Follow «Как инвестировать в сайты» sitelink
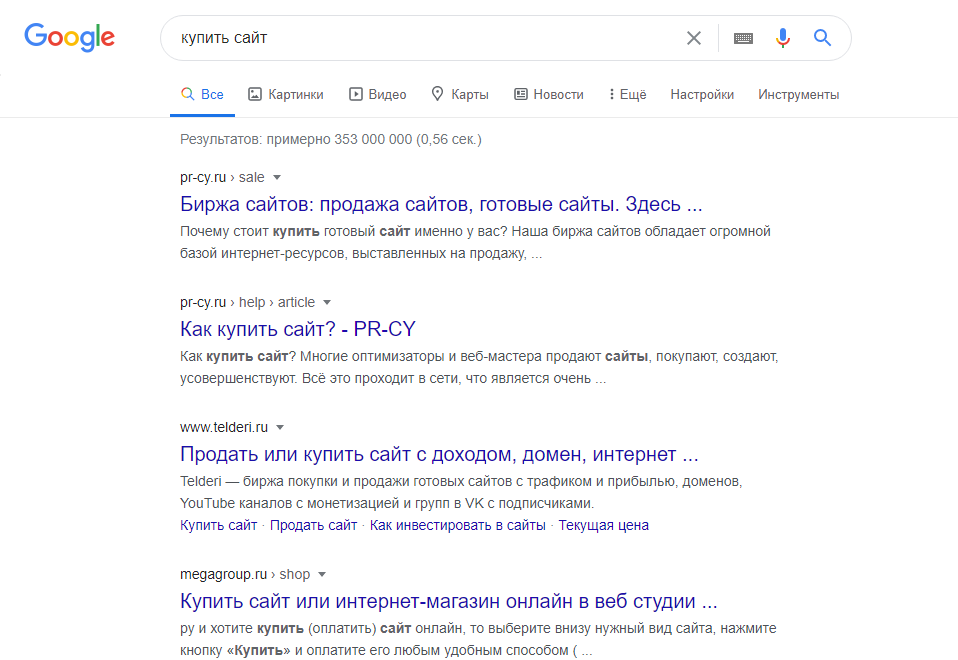 pos(458,526)
